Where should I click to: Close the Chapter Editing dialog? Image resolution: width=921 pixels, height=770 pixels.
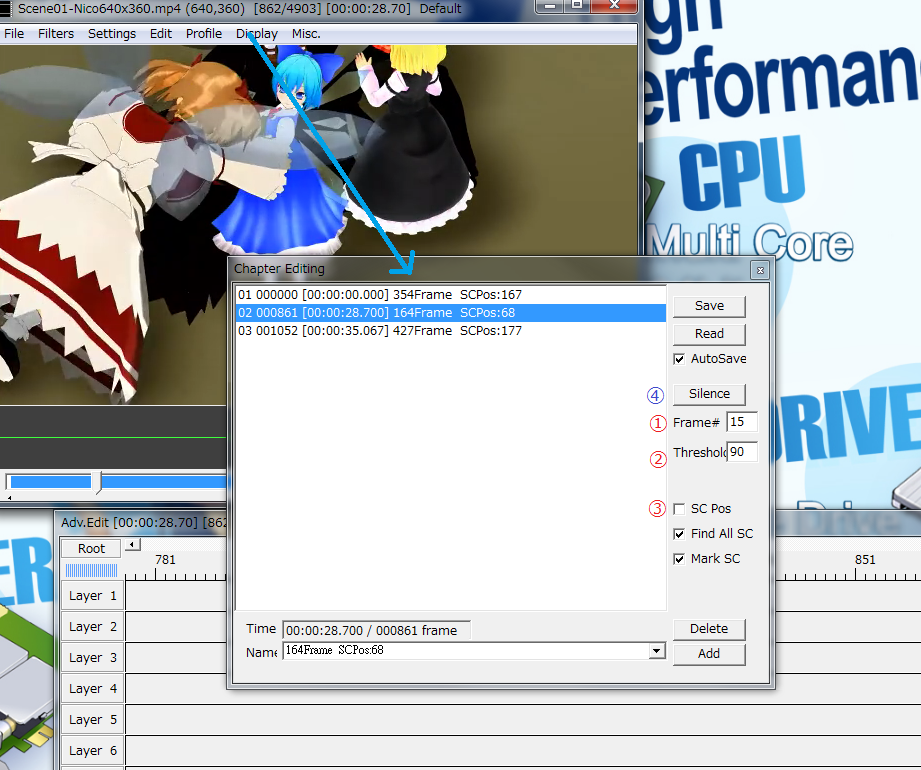760,270
